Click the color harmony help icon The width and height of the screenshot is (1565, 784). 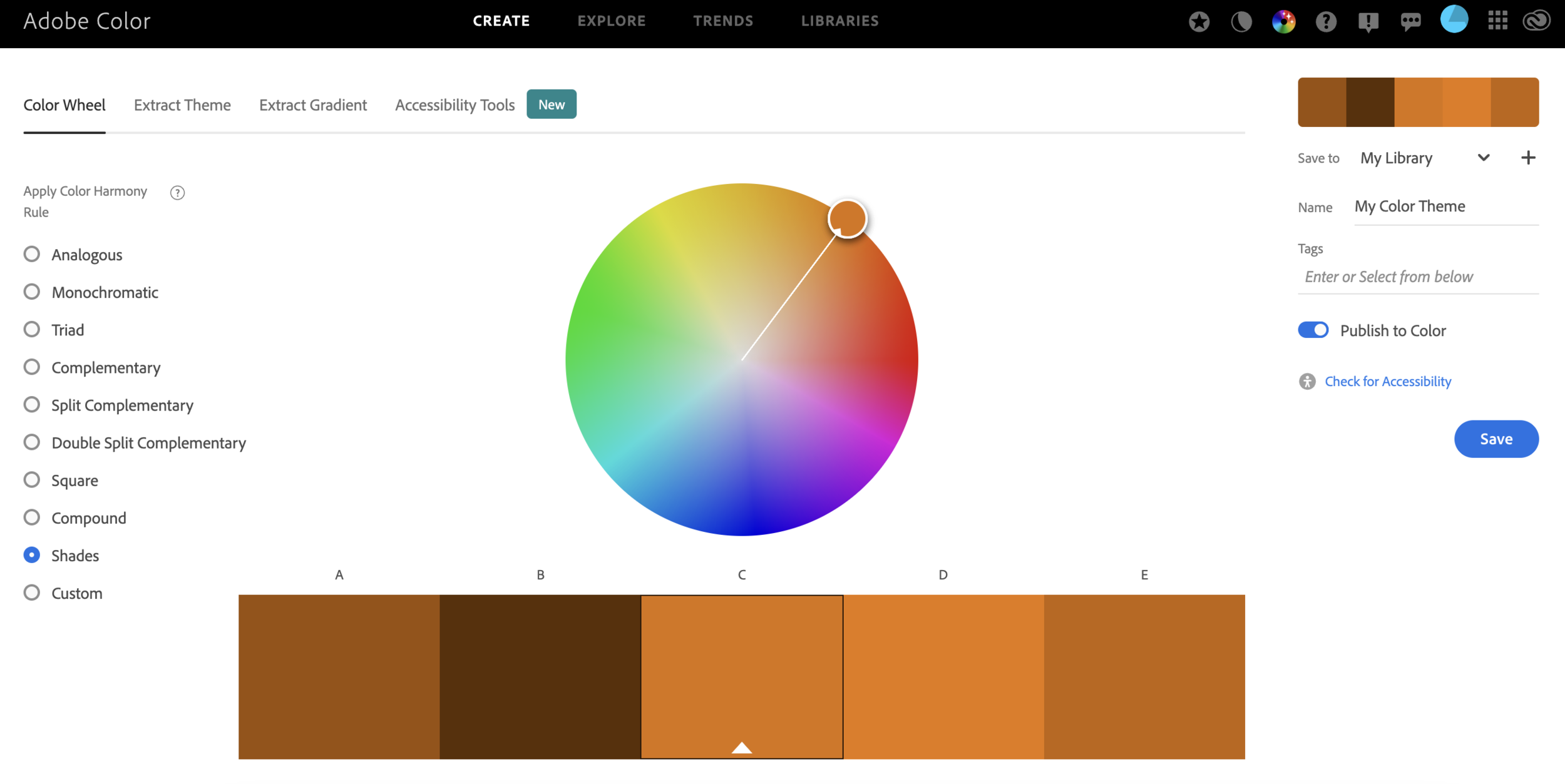pos(177,193)
